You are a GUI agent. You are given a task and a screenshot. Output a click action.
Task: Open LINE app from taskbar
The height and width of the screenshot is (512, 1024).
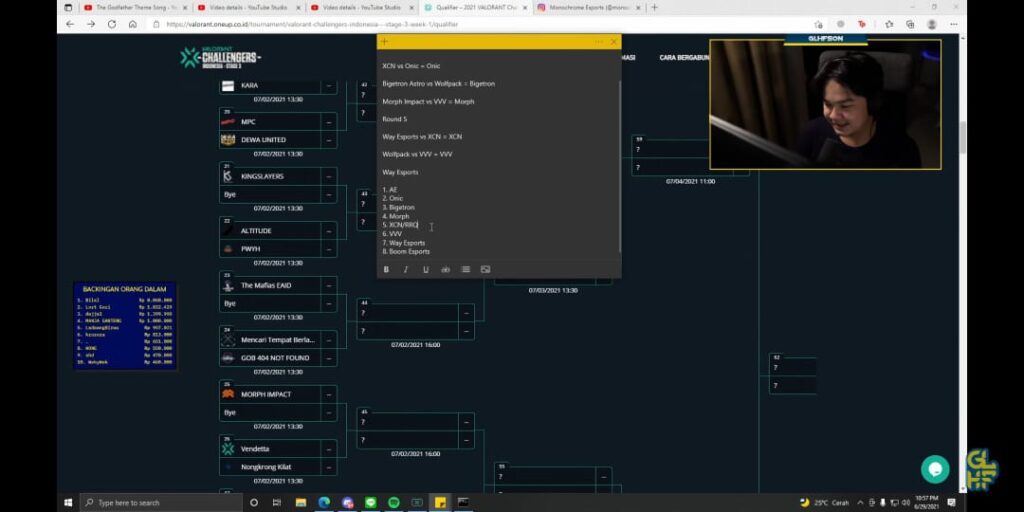click(x=370, y=503)
